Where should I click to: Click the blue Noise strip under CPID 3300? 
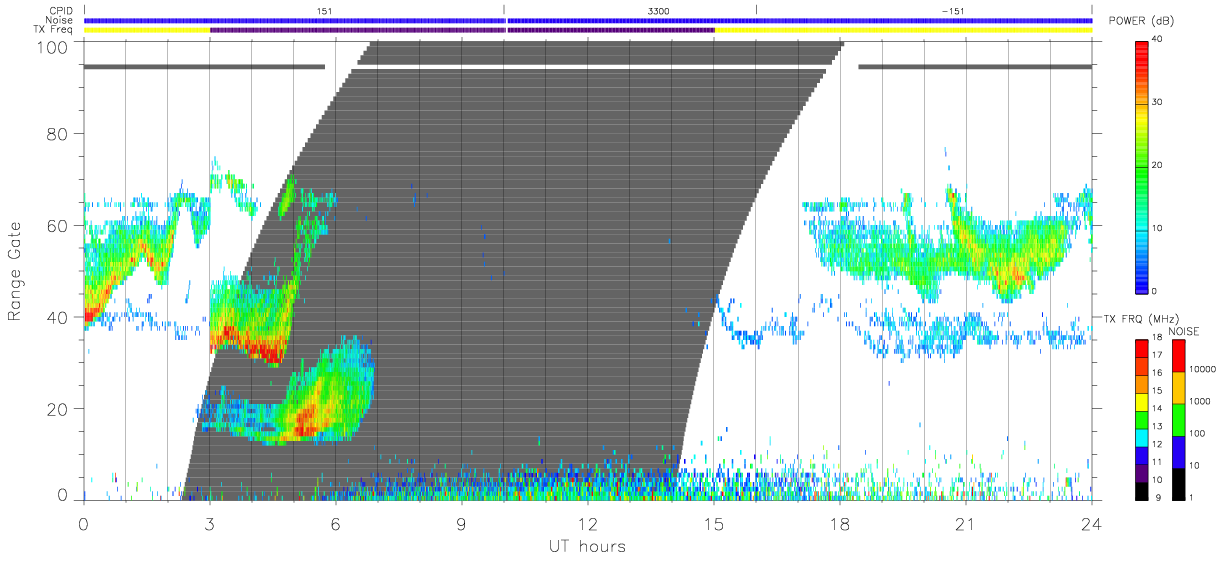point(630,20)
